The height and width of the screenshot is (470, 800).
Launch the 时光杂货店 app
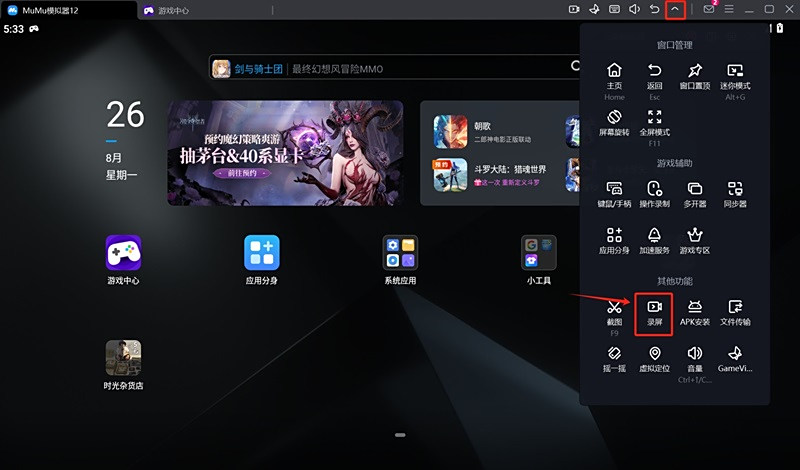point(123,365)
